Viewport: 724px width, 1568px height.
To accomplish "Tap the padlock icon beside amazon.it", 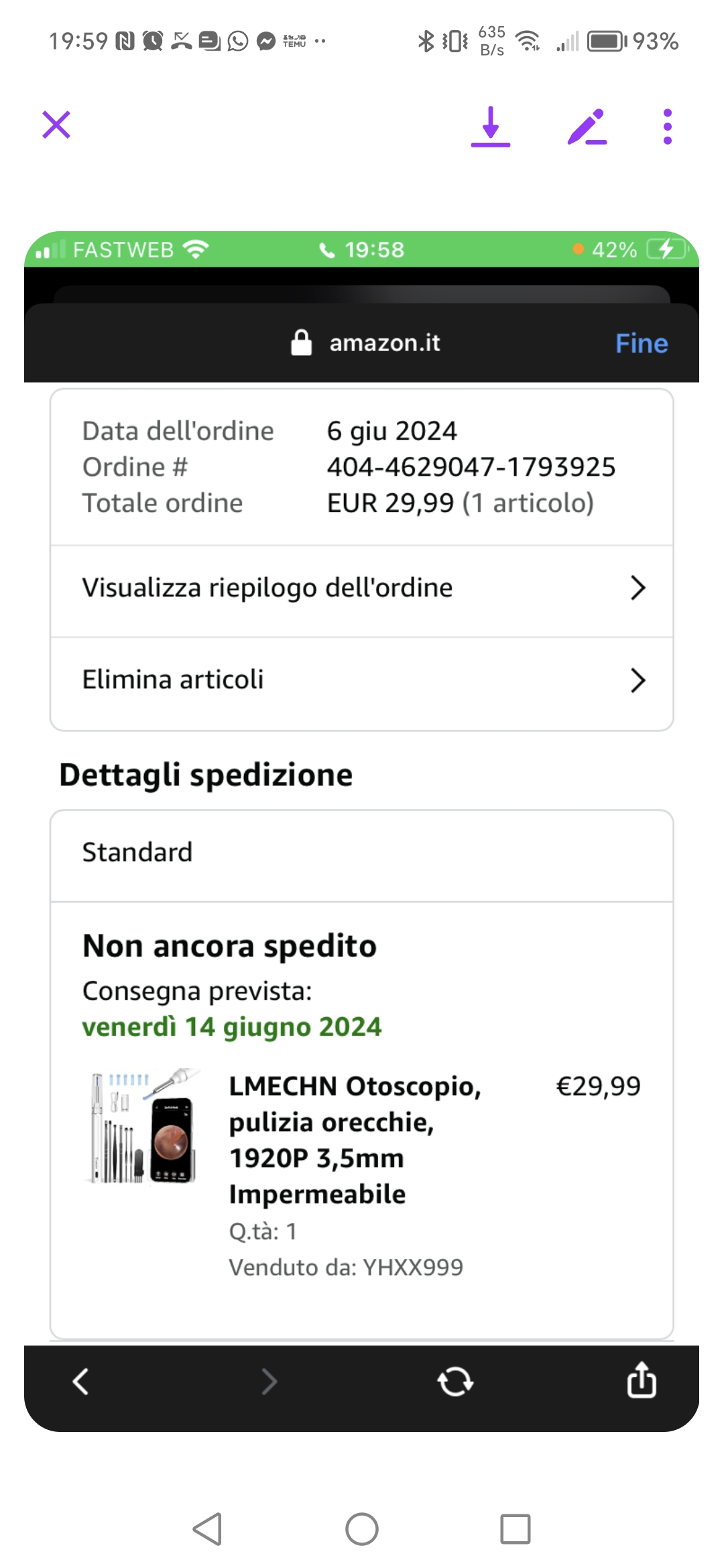I will pos(302,342).
